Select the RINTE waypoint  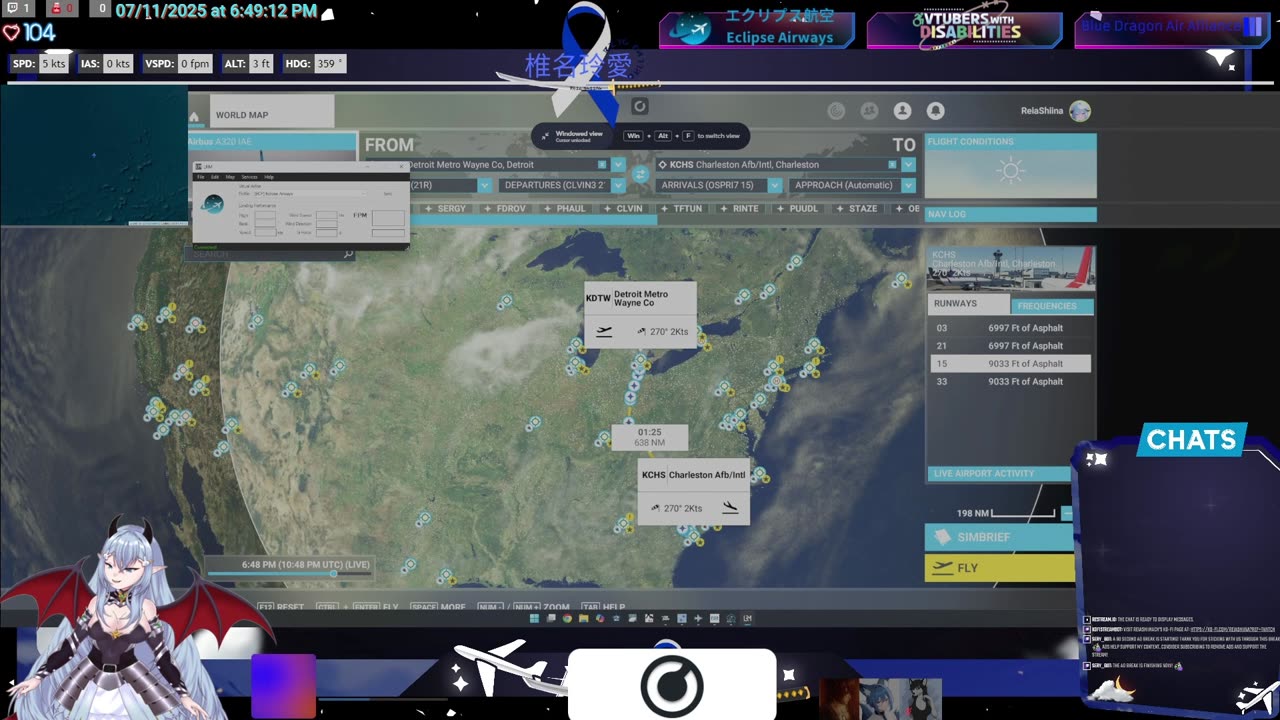coord(740,209)
